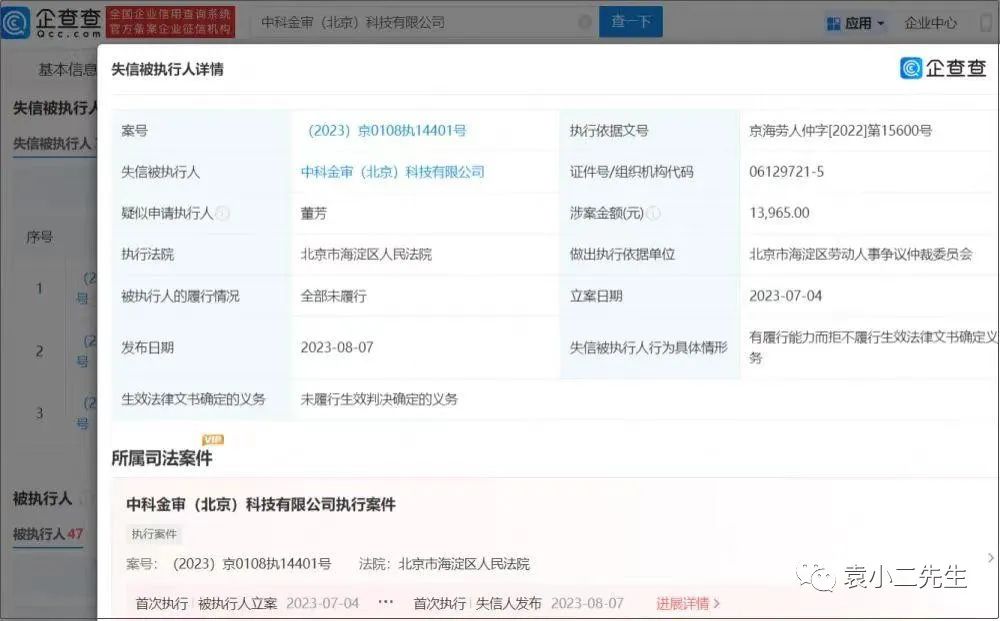Click the 执行案件 tag
This screenshot has height=621, width=1000.
(154, 534)
